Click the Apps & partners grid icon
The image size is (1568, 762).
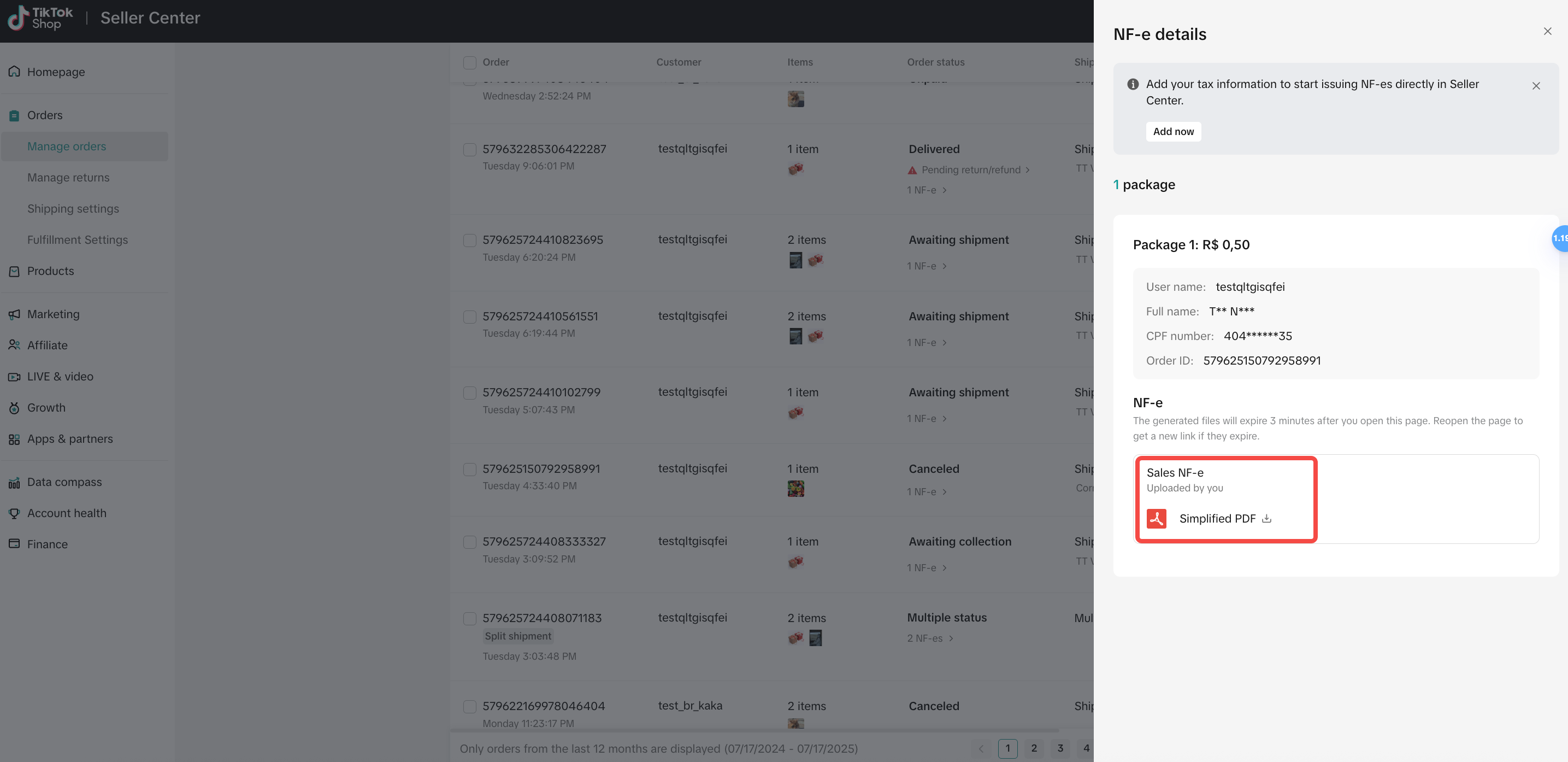(x=14, y=438)
